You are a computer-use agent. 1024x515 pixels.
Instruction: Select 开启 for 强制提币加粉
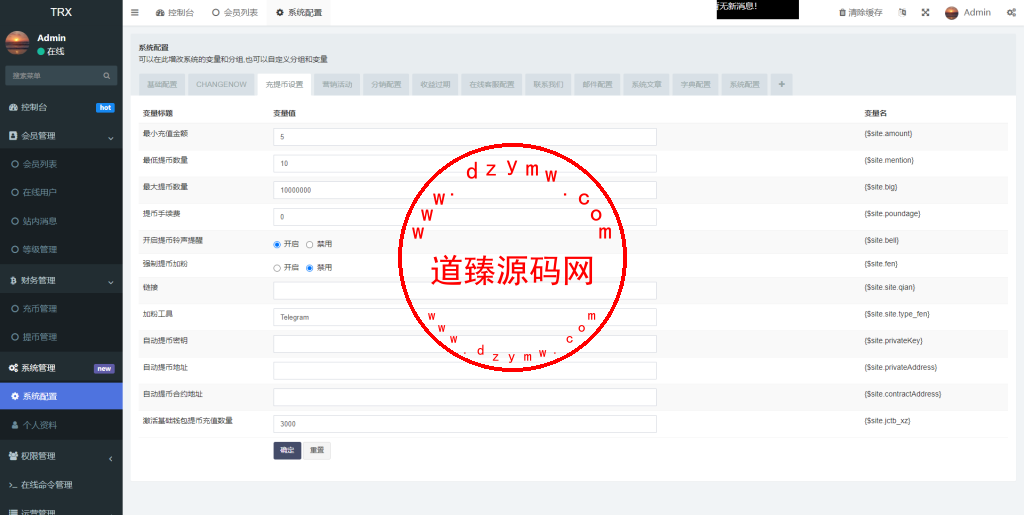pyautogui.click(x=277, y=268)
